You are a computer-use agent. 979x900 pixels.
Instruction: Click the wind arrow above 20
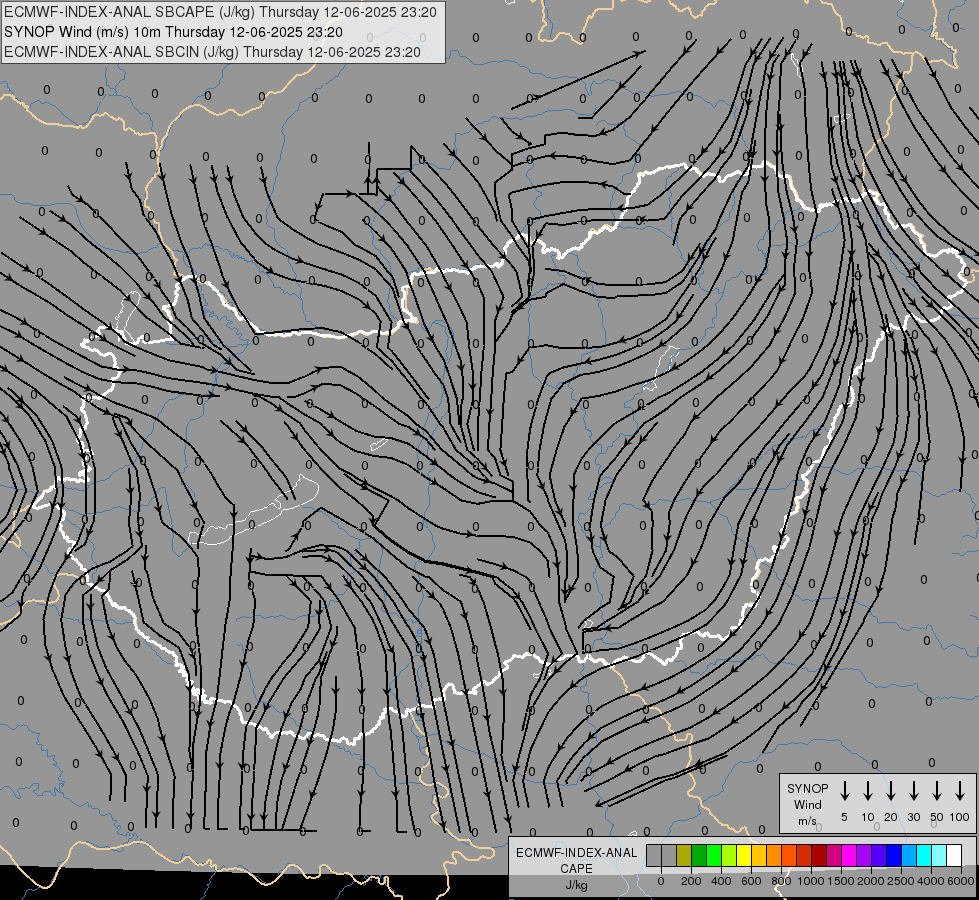(x=891, y=791)
